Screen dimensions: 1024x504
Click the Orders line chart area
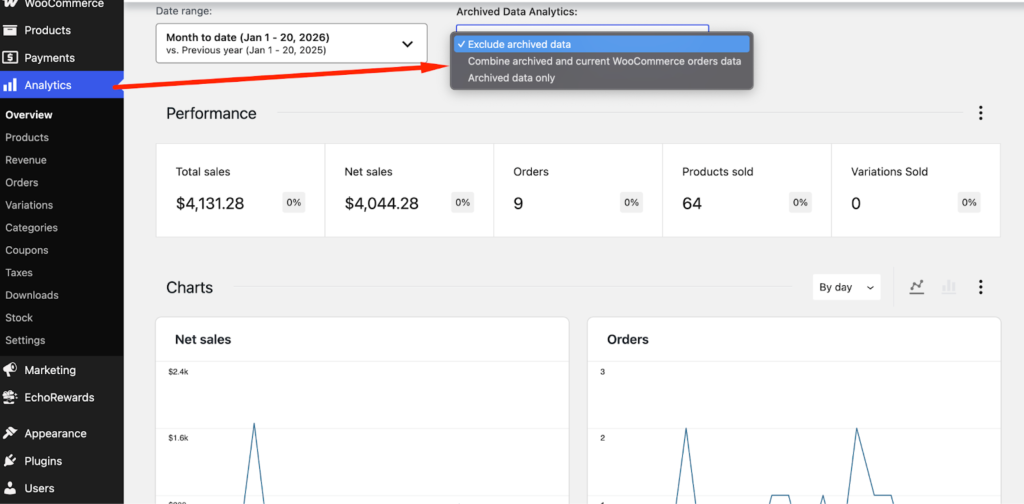tap(794, 433)
